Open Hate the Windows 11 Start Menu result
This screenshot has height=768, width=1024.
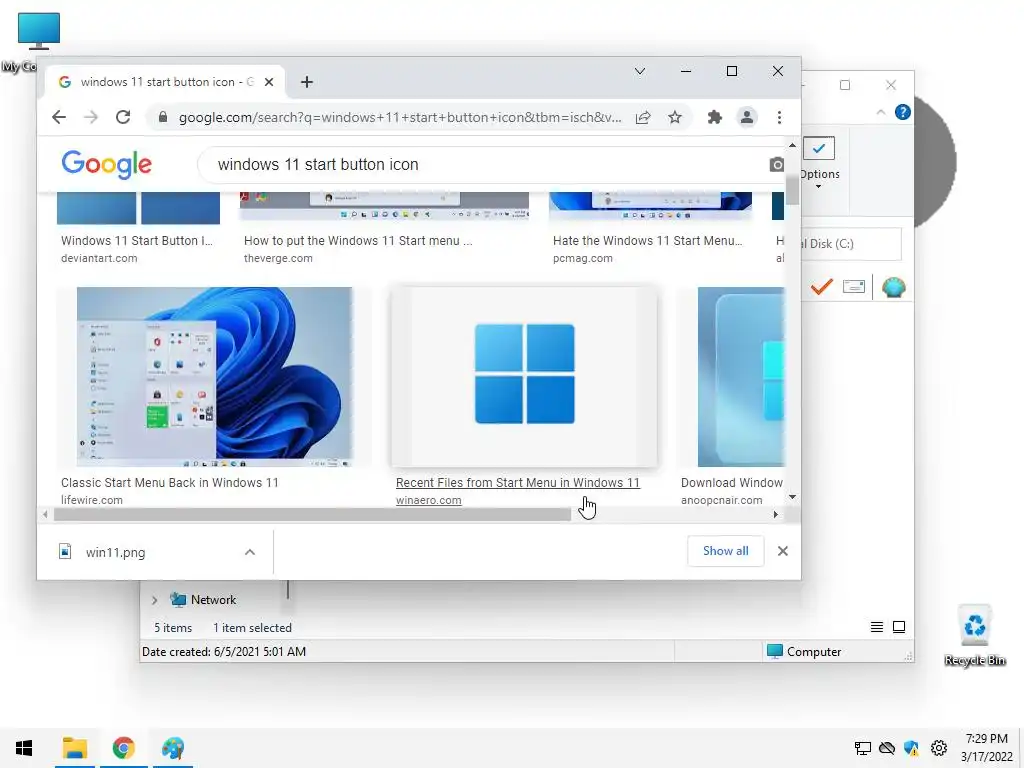(x=647, y=240)
